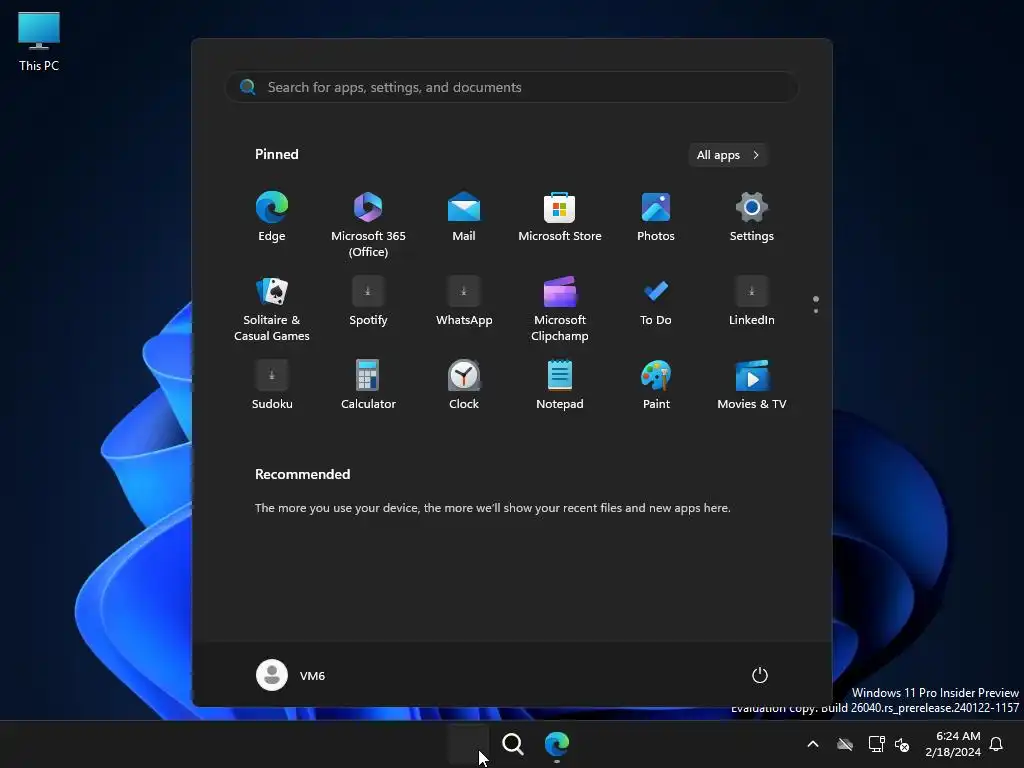Open the Spotify pinned app
The width and height of the screenshot is (1024, 768).
[x=368, y=302]
